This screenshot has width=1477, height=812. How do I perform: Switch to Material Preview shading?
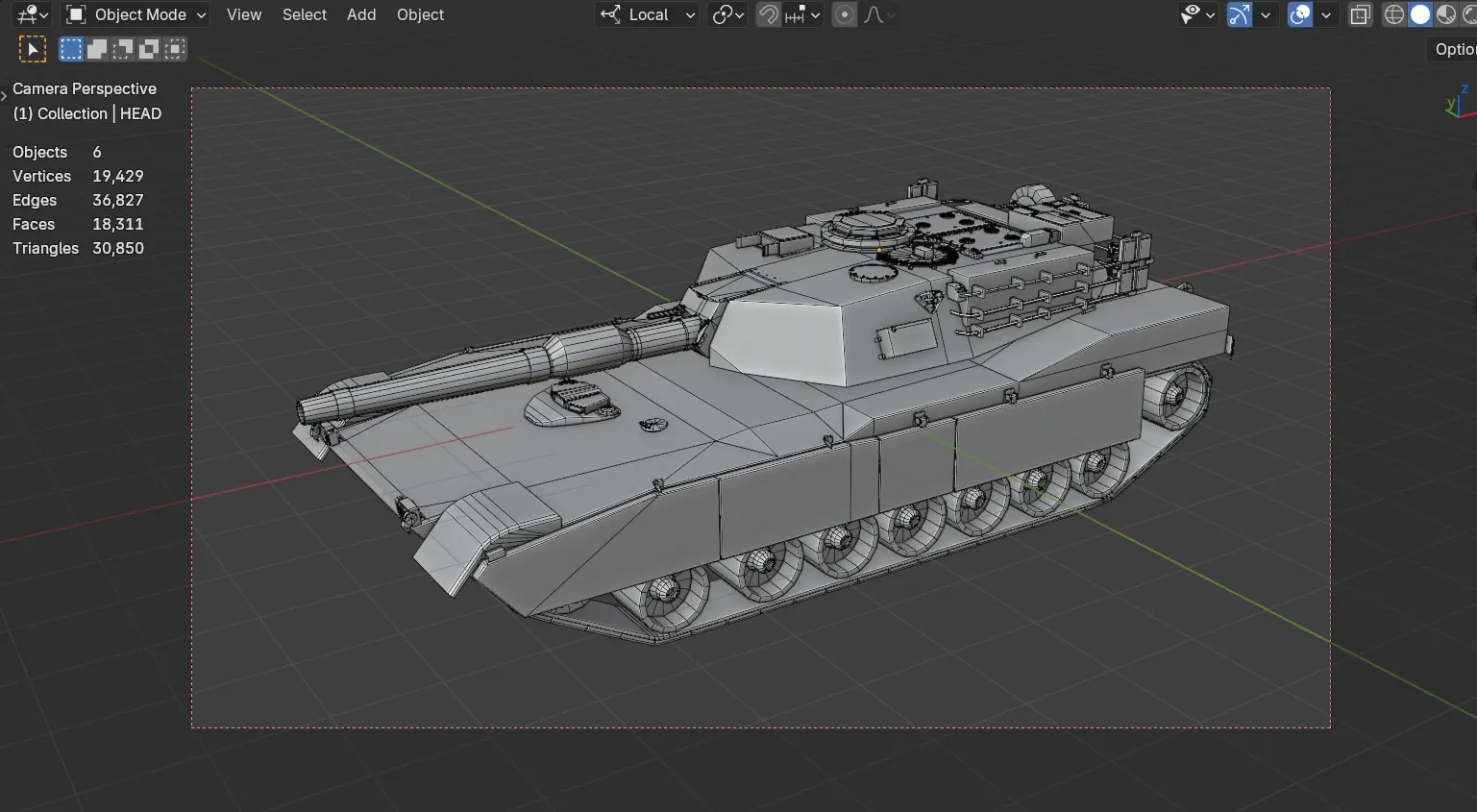(x=1445, y=14)
